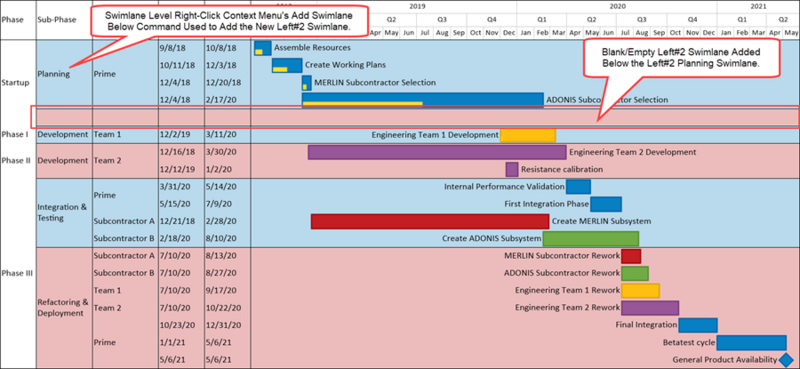Select the Create MERLIN Subsystem task label
Screen dimensions: 800x369
[x=602, y=221]
